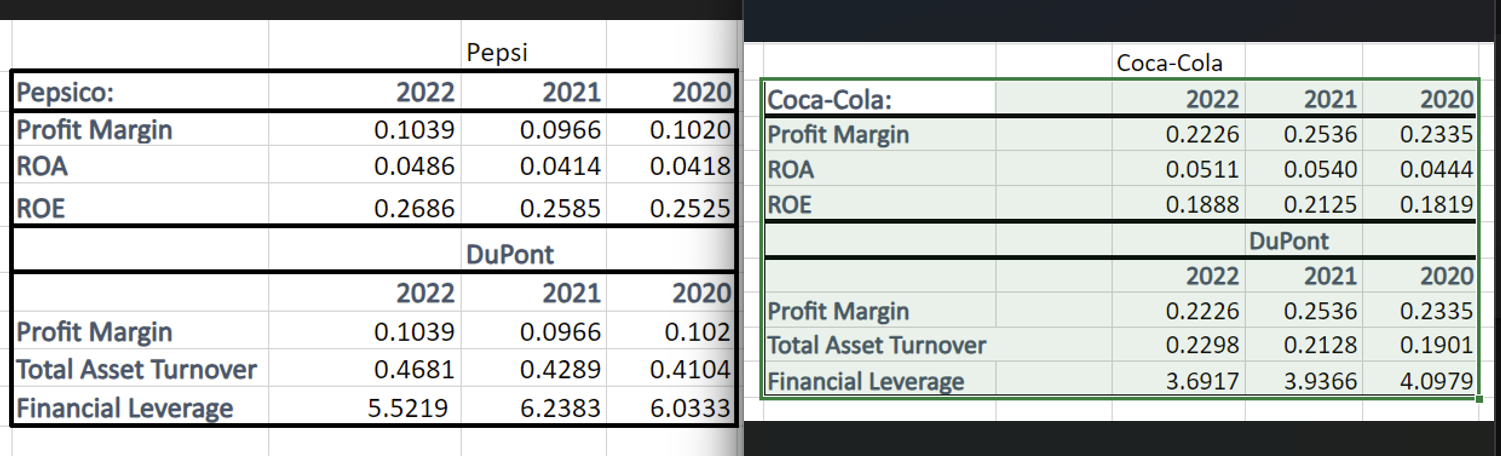Viewport: 1501px width, 456px height.
Task: Select Coca-Cola "Total Asset Turnover" label
Action: tap(877, 345)
